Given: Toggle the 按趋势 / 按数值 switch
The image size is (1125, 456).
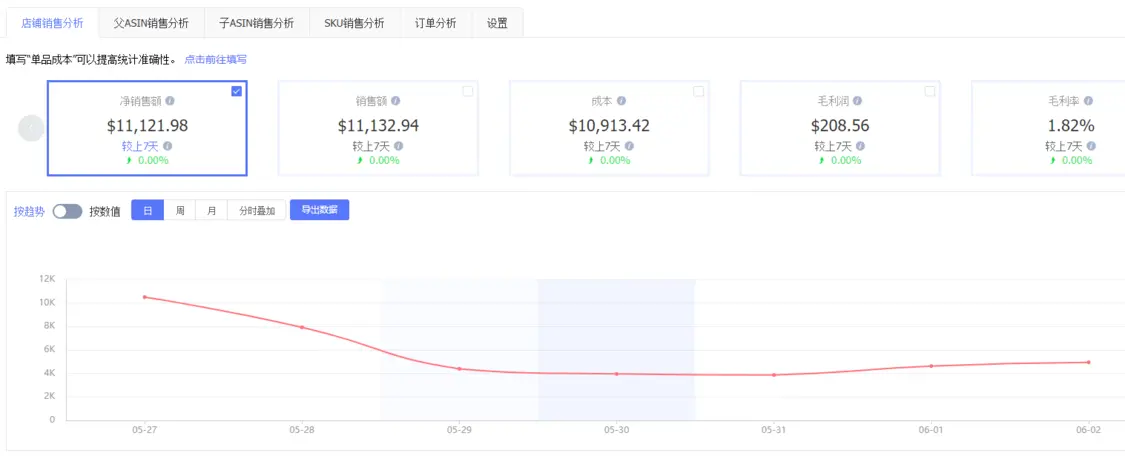Looking at the screenshot, I should point(67,212).
